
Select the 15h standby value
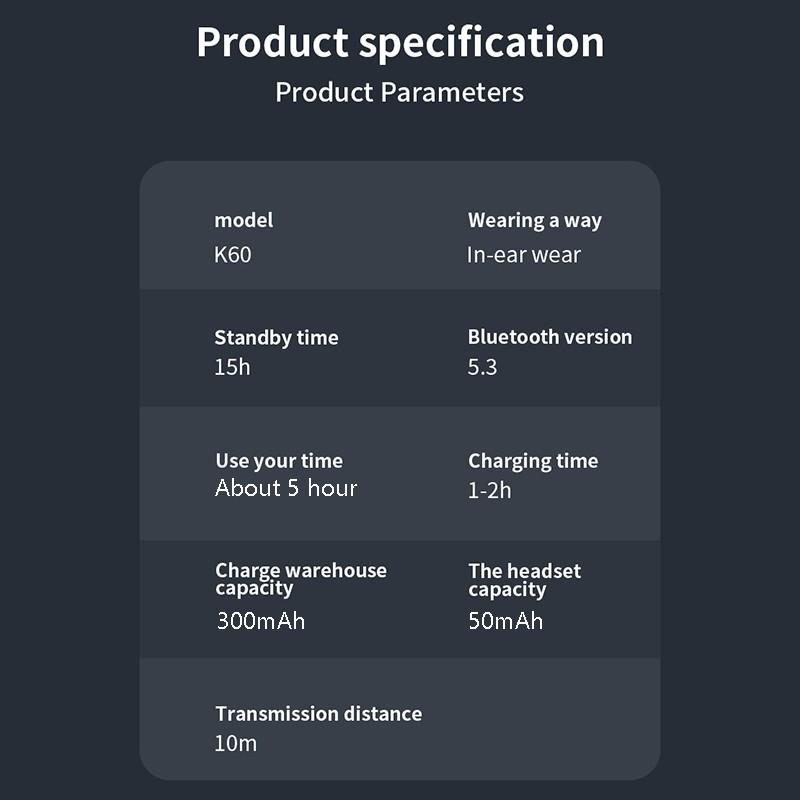pyautogui.click(x=233, y=367)
